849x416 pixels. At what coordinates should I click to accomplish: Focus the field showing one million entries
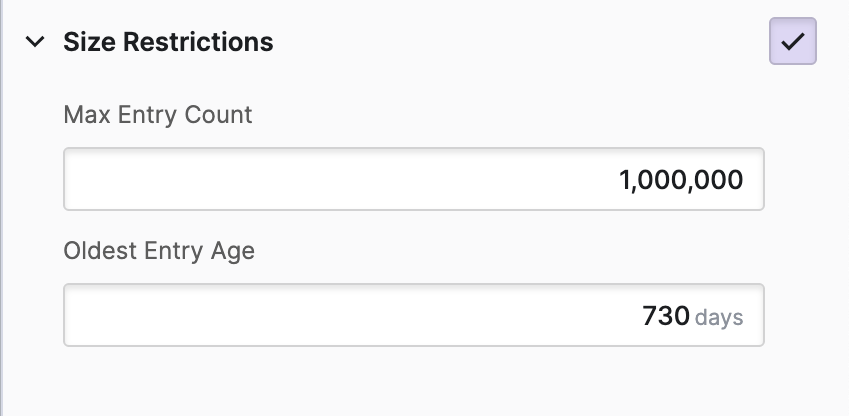pos(413,180)
